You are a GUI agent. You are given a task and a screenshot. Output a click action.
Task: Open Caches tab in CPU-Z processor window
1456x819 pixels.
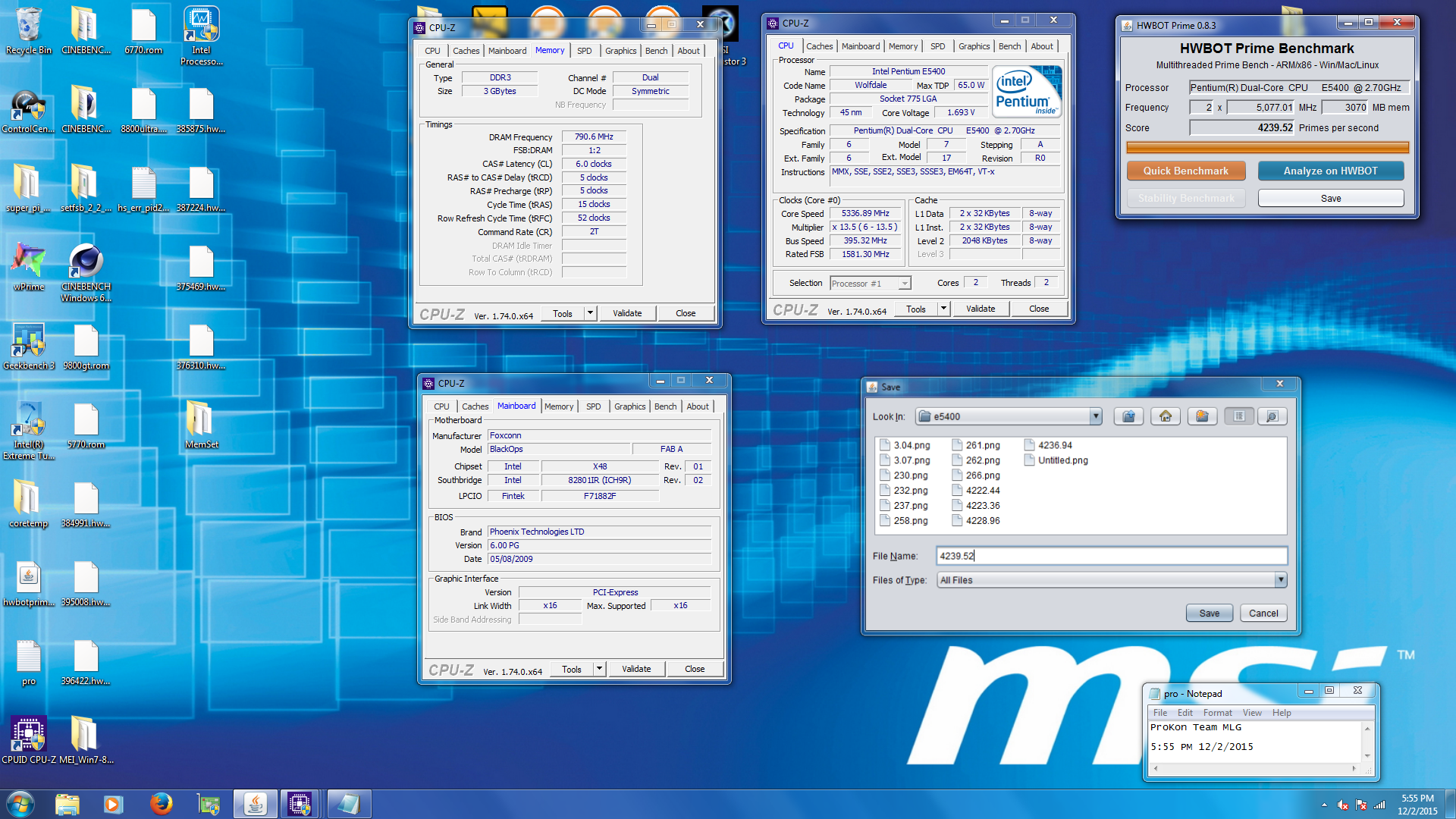[819, 46]
